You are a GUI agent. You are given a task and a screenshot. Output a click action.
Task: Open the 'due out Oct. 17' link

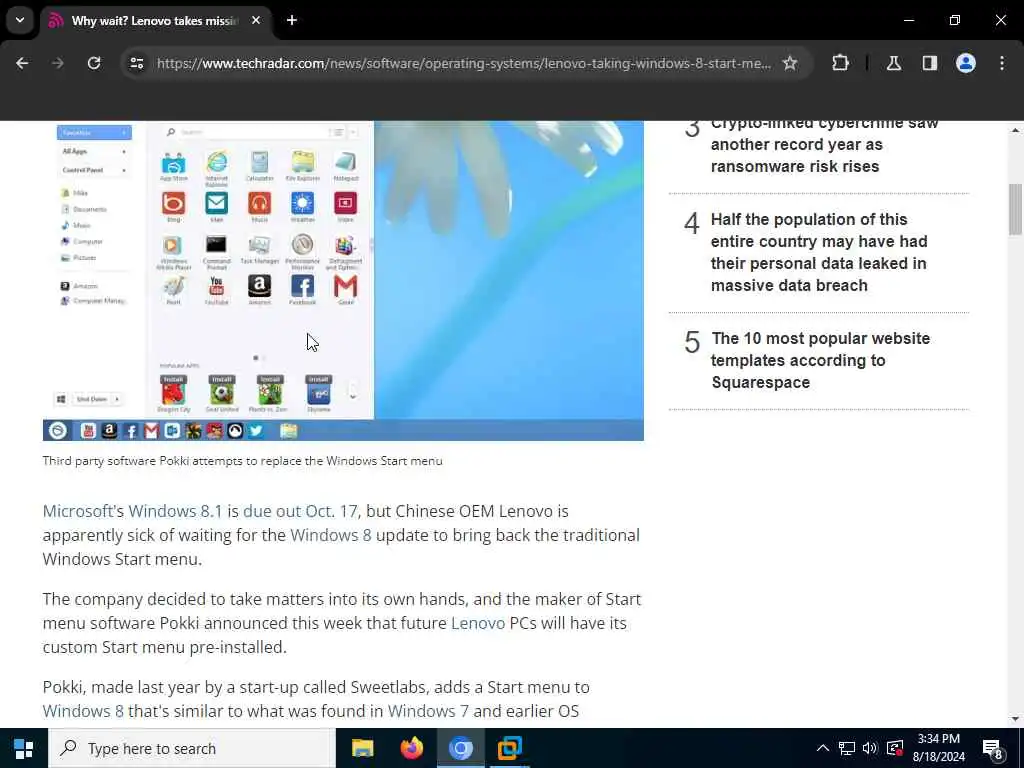(300, 511)
